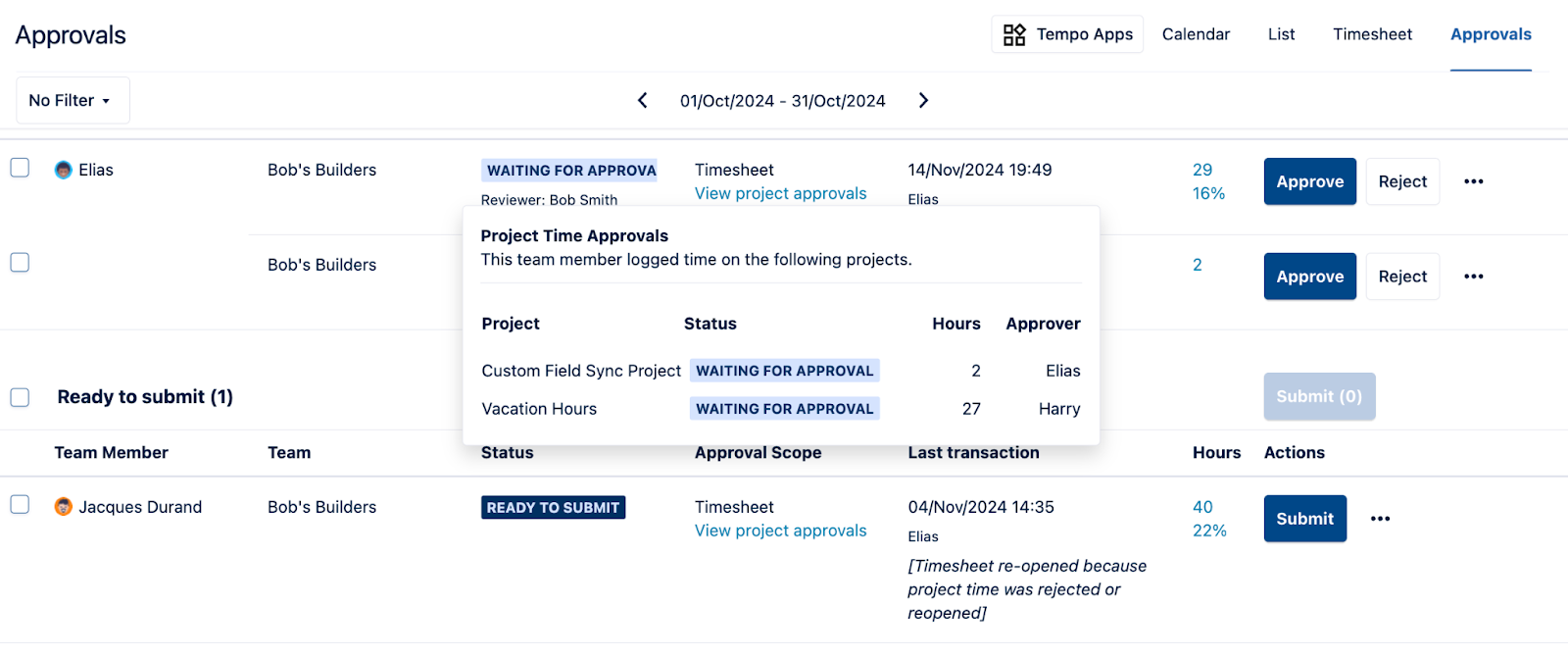1568x657 pixels.
Task: Open more actions menu for Elias row
Action: tap(1473, 181)
